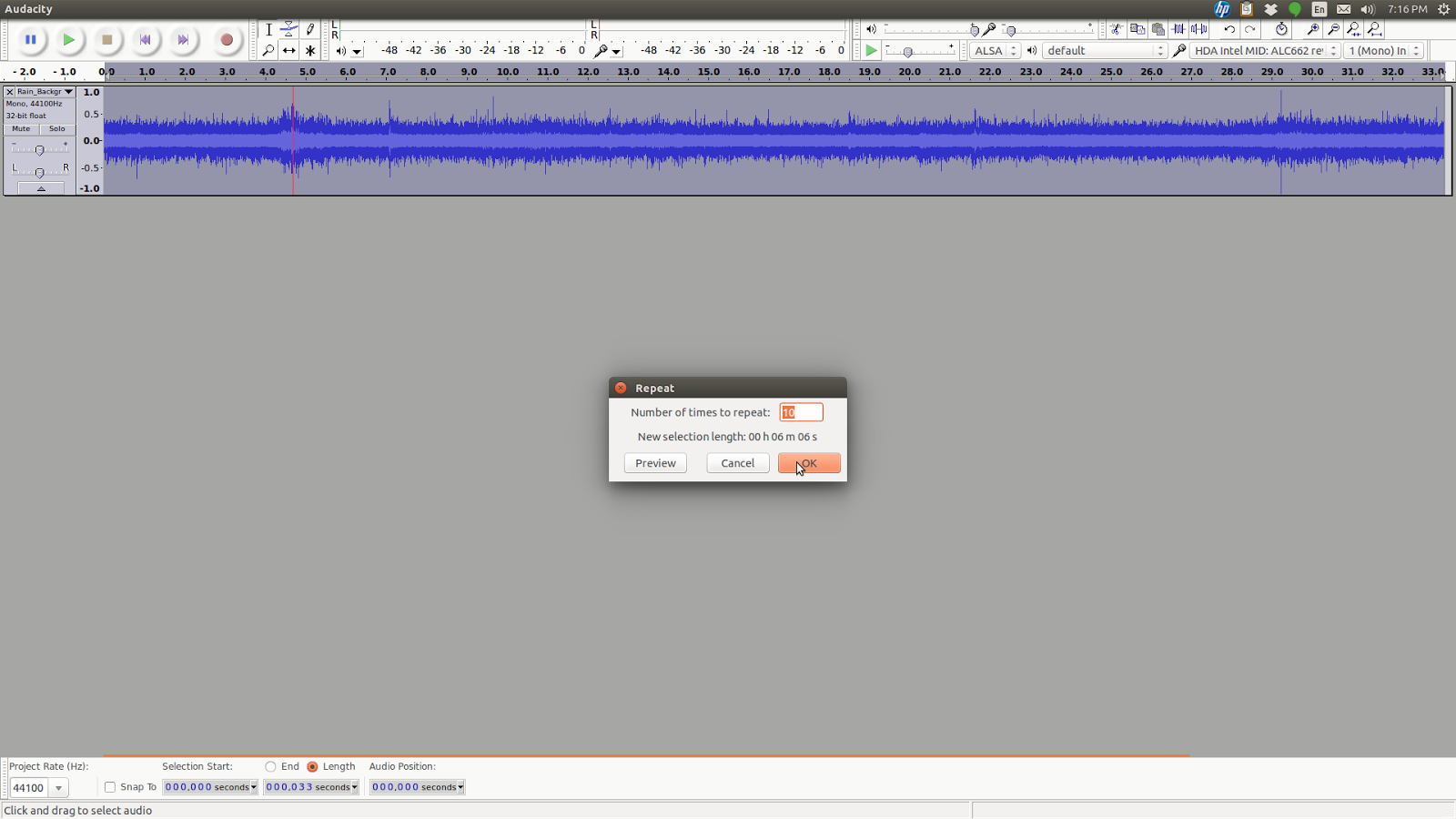This screenshot has height=819, width=1456.
Task: Click the 20.0 mark on the timeline ruler
Action: click(909, 71)
